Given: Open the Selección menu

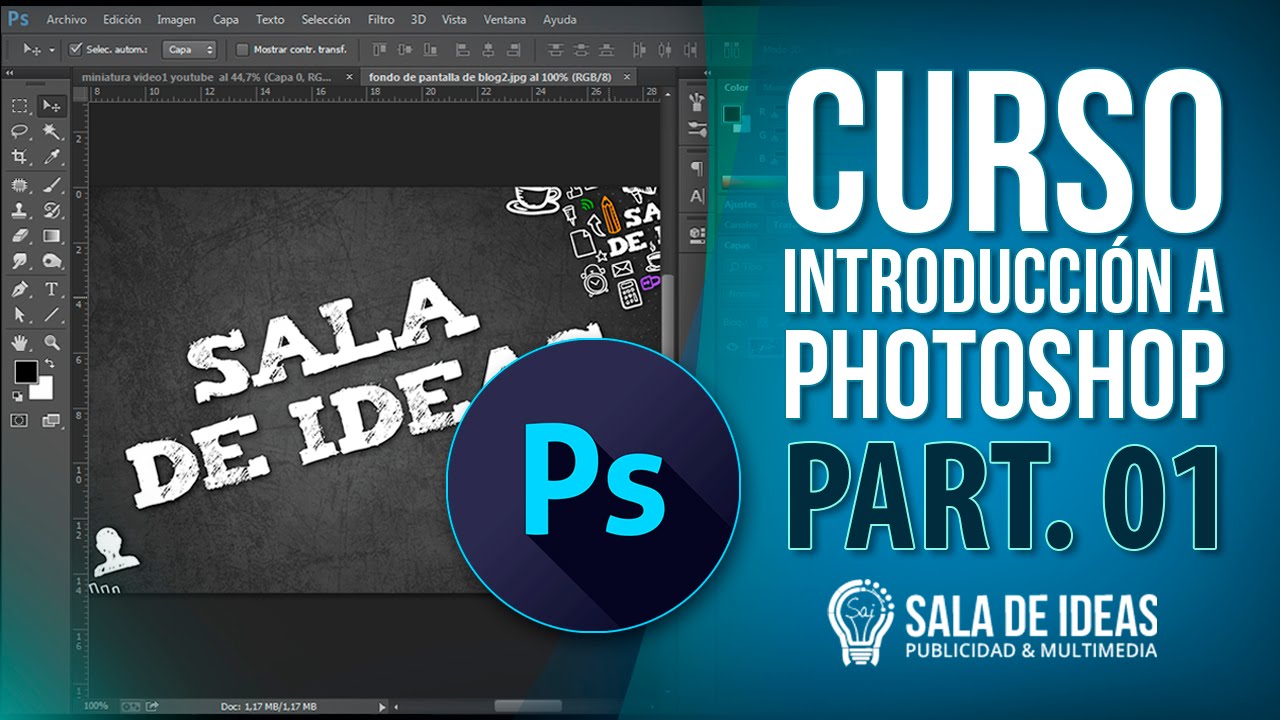Looking at the screenshot, I should [326, 19].
